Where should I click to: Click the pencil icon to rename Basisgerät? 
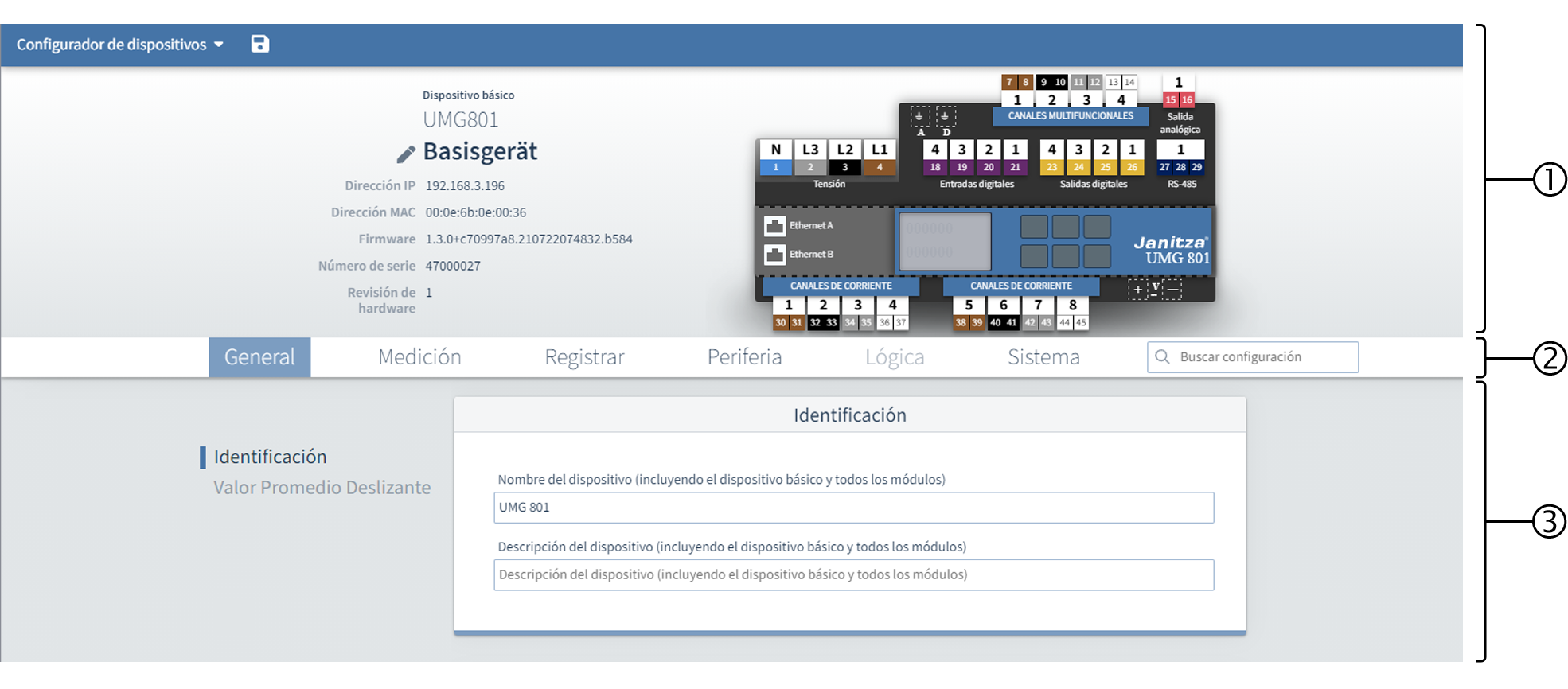tap(406, 154)
